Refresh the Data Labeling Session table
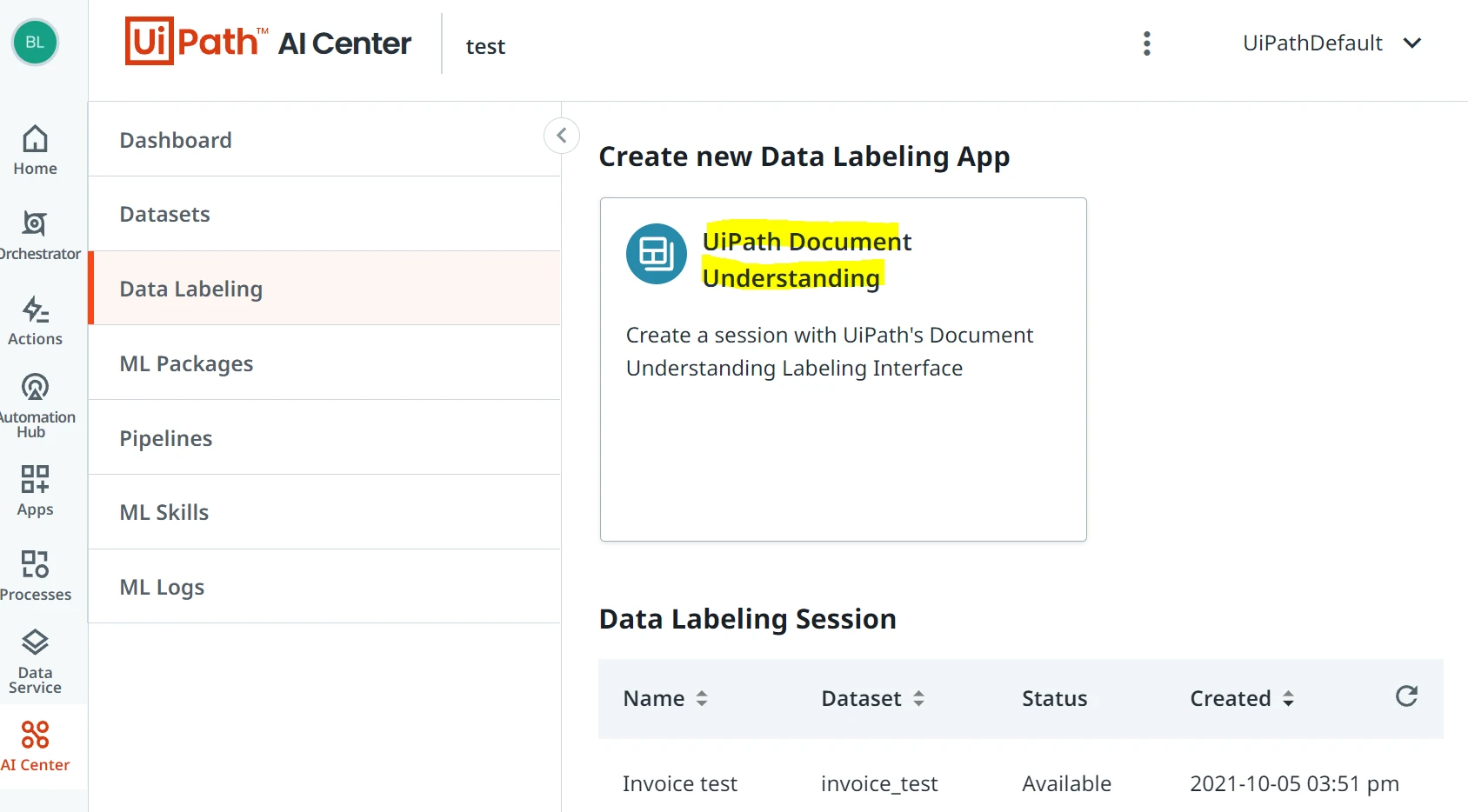Screen dimensions: 1468x812 click(1406, 696)
